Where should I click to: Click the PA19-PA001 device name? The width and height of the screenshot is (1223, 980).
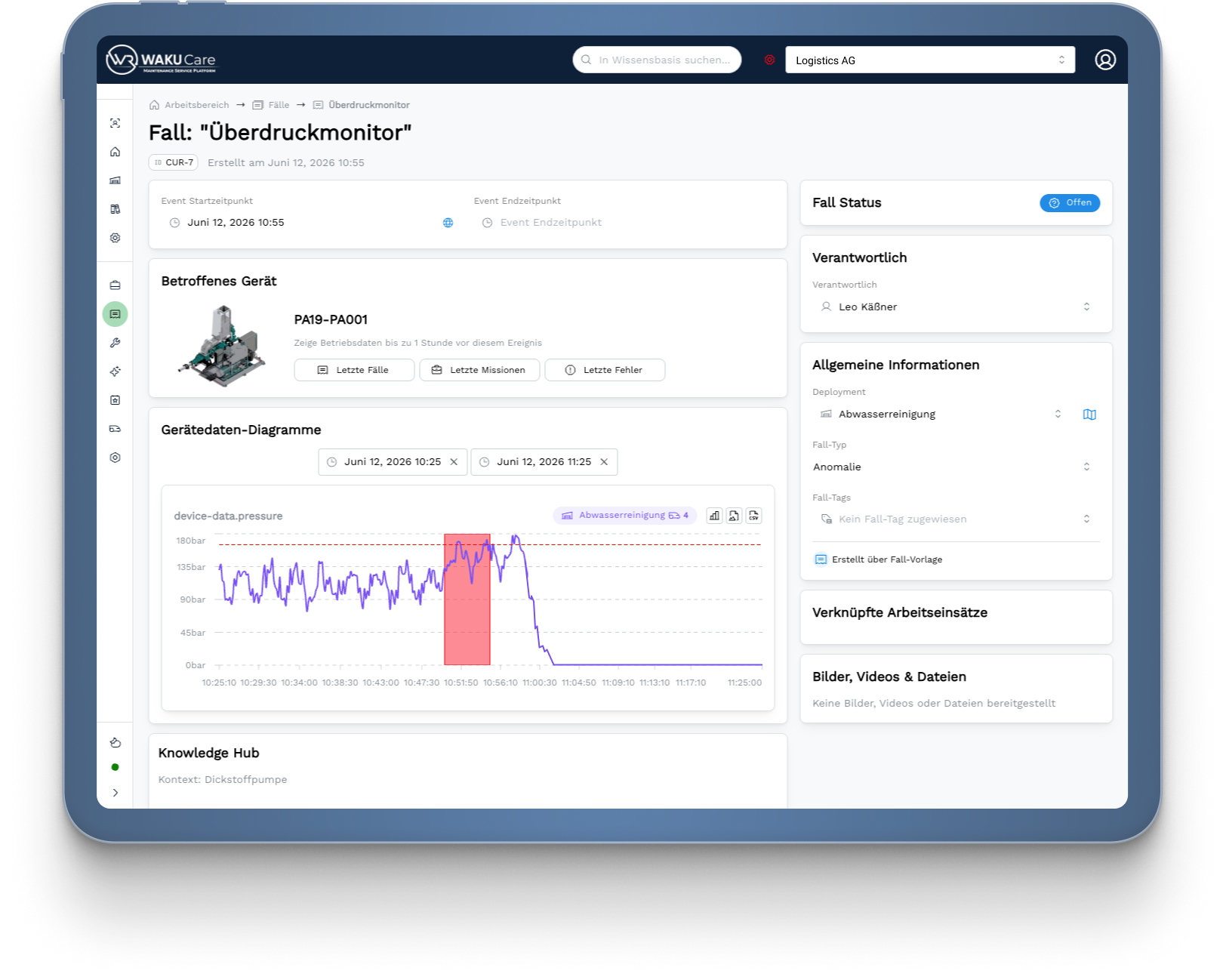pos(331,320)
